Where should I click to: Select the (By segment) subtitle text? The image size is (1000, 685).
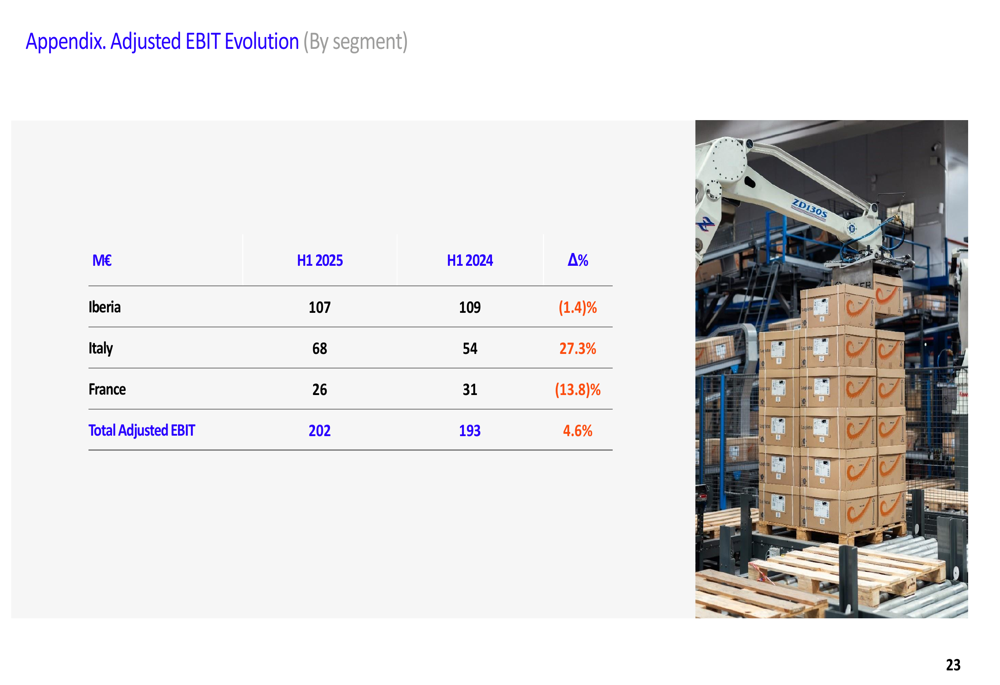(x=355, y=42)
